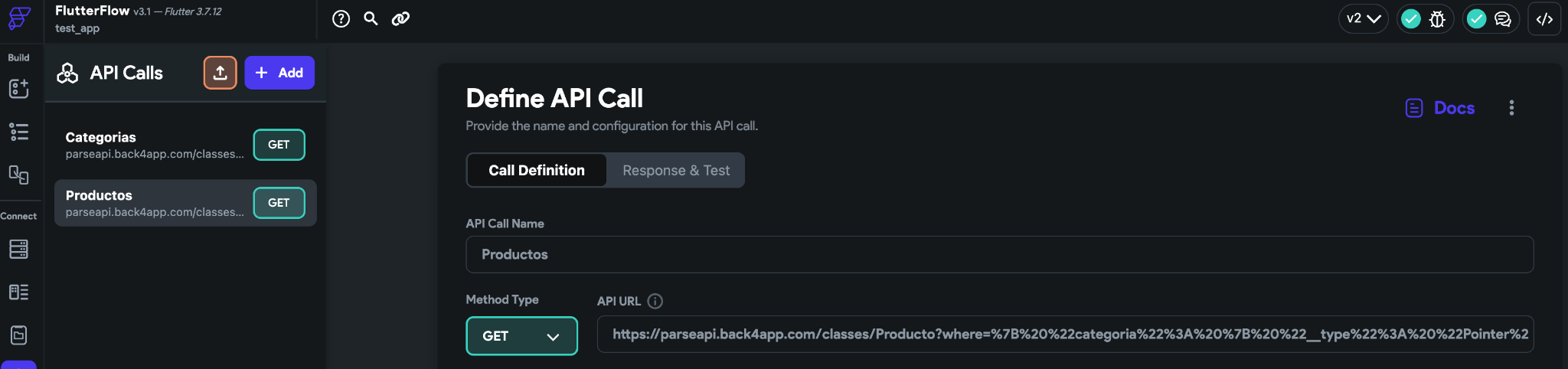This screenshot has width=1568, height=369.
Task: Click the search magnifier icon
Action: click(x=371, y=18)
